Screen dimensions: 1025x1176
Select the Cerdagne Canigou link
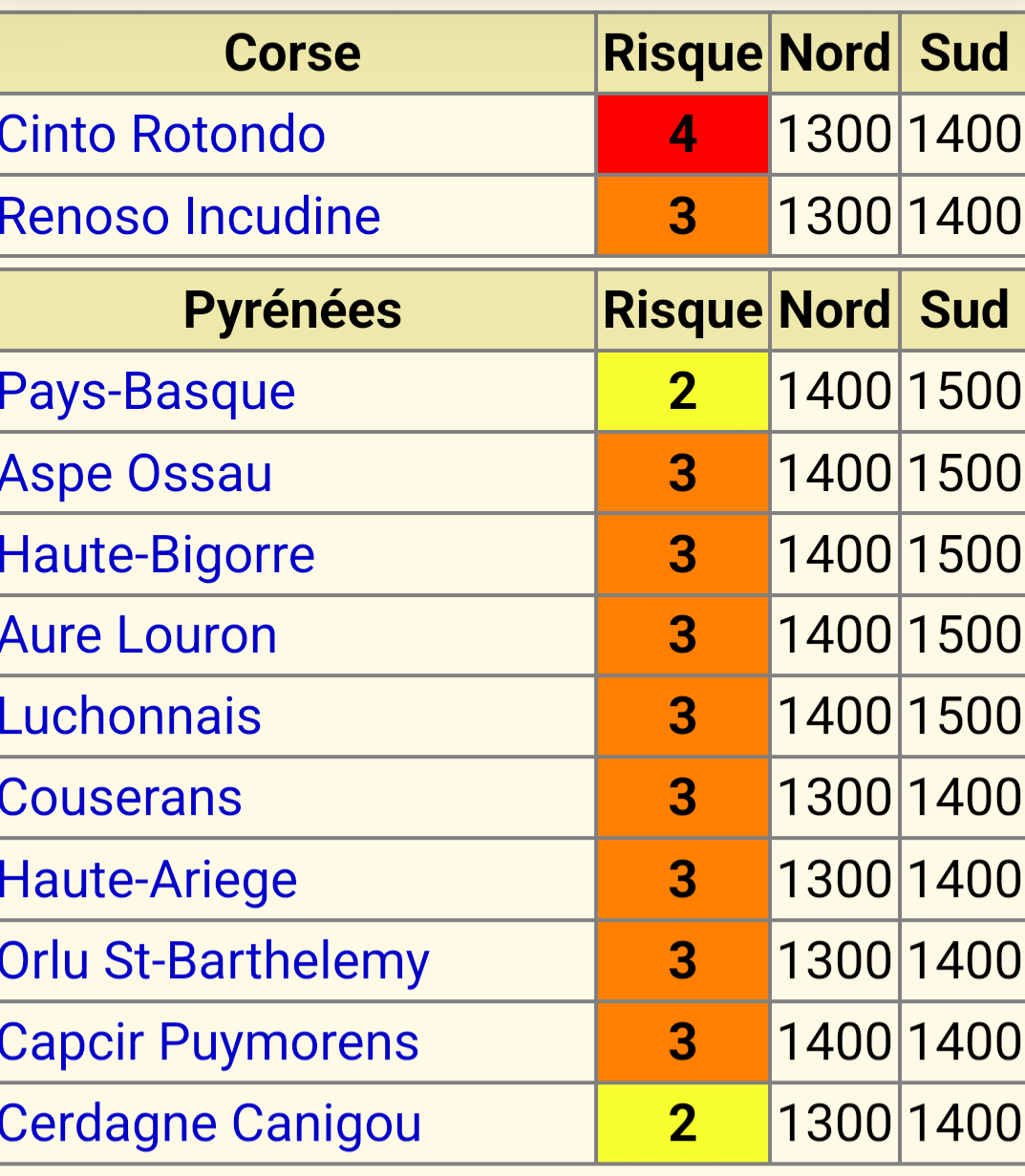210,1124
